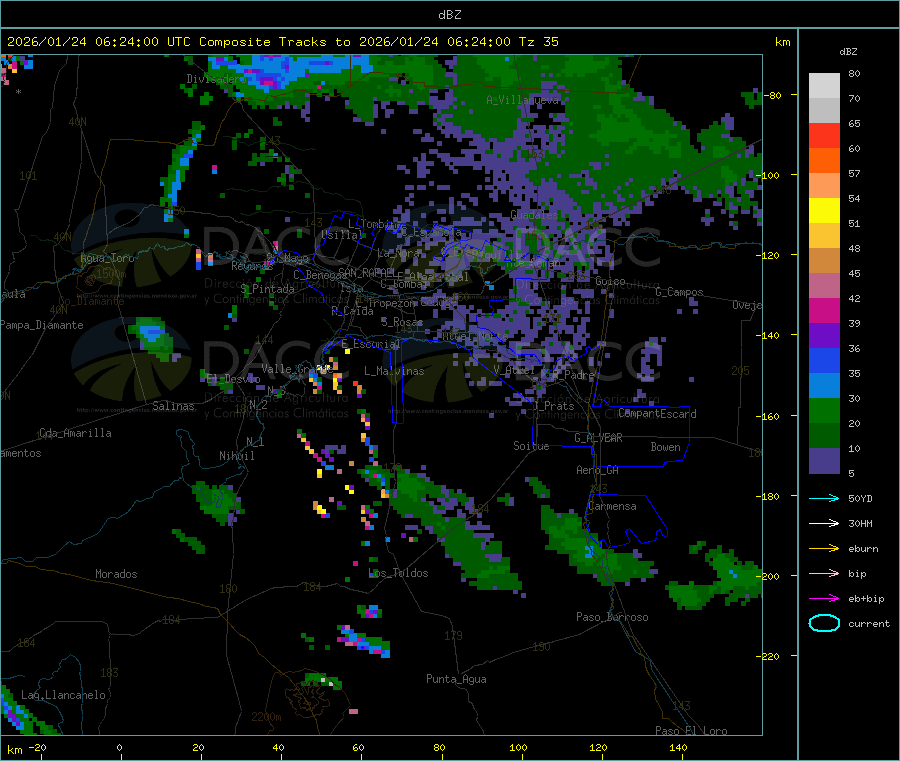
Task: Click the 'dBZ' heading above the color legend
Action: pos(848,52)
